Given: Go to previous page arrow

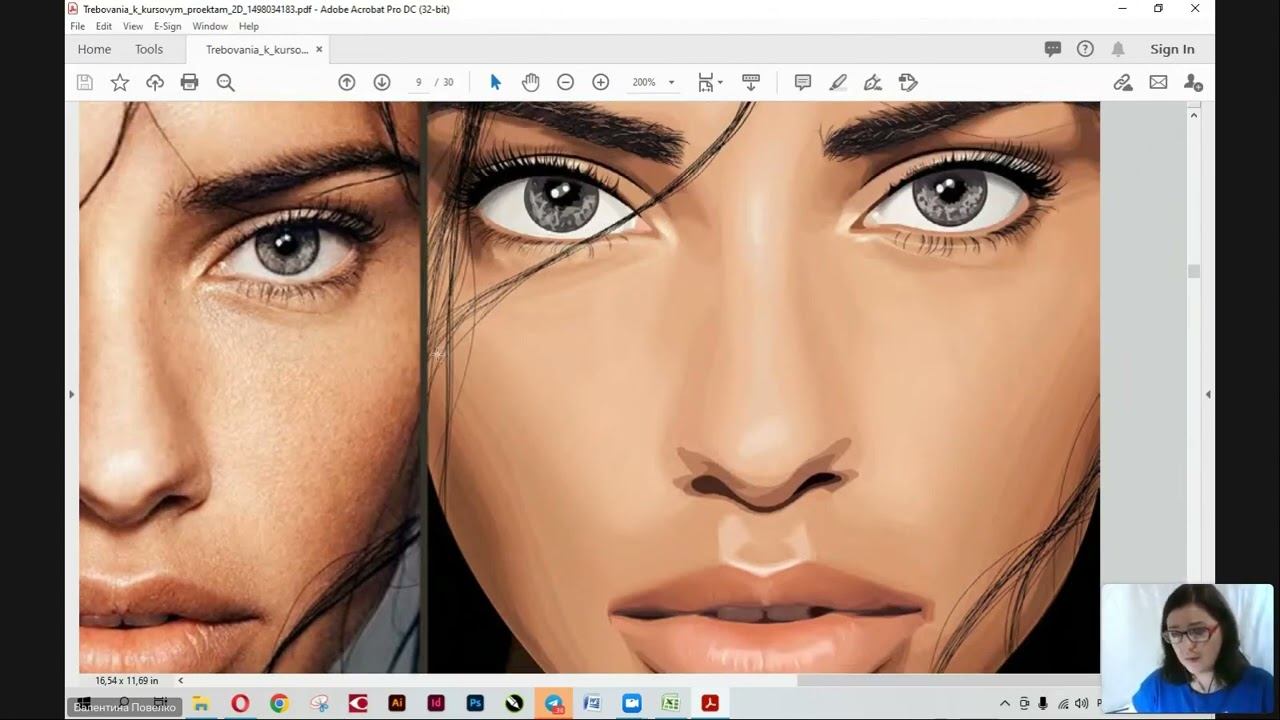Looking at the screenshot, I should point(347,82).
